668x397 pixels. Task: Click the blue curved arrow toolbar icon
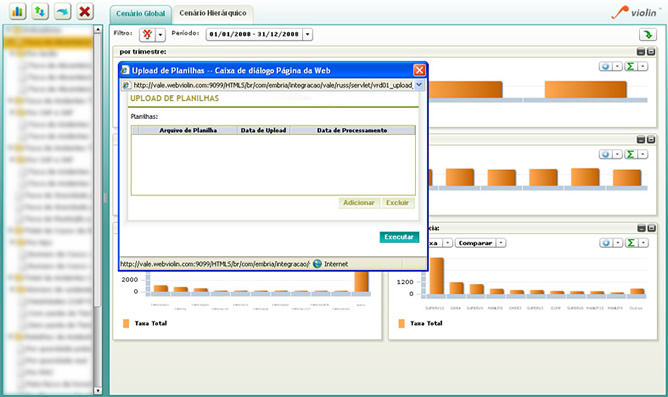tap(63, 12)
